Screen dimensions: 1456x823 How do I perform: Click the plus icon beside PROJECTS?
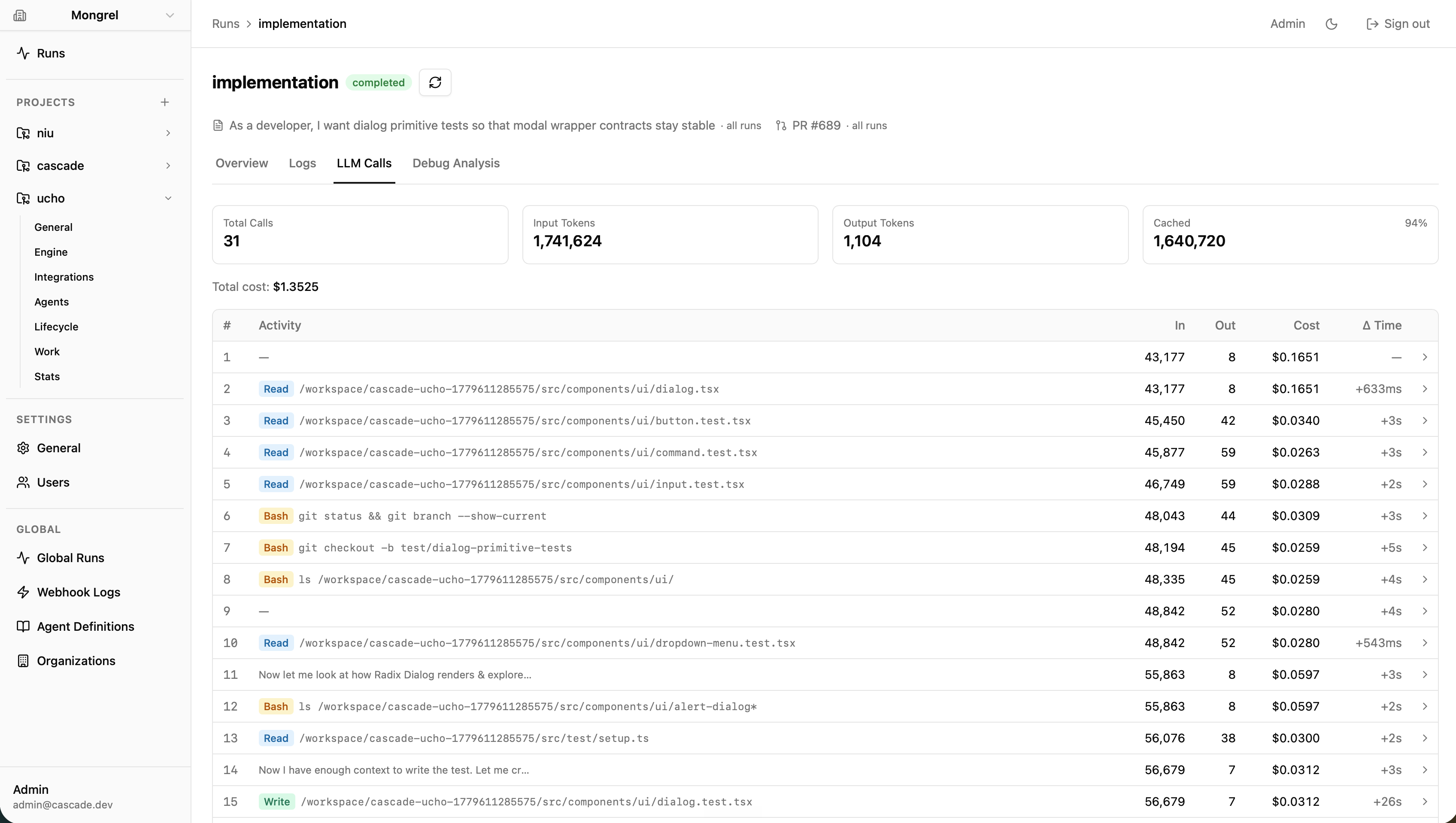pos(164,102)
